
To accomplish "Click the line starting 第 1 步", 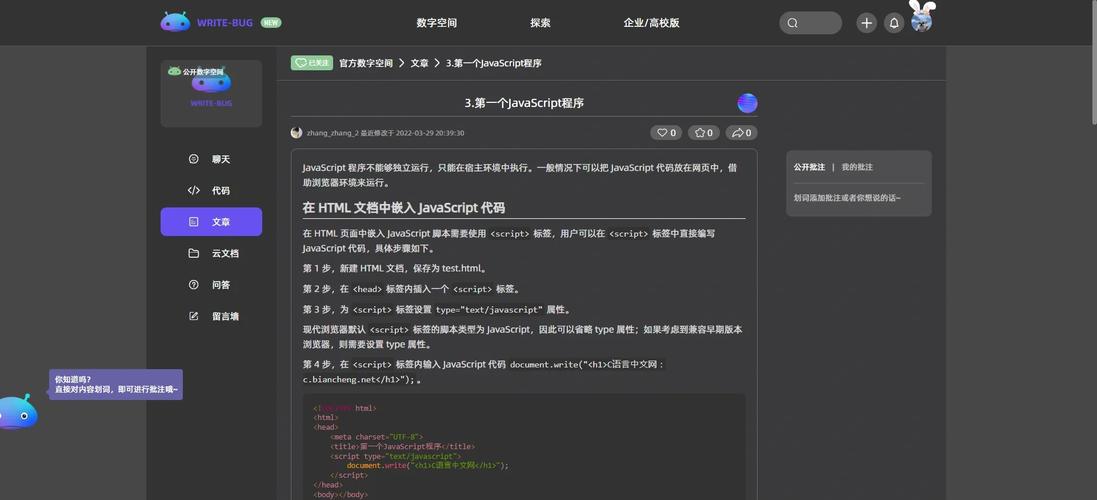I will tap(395, 268).
